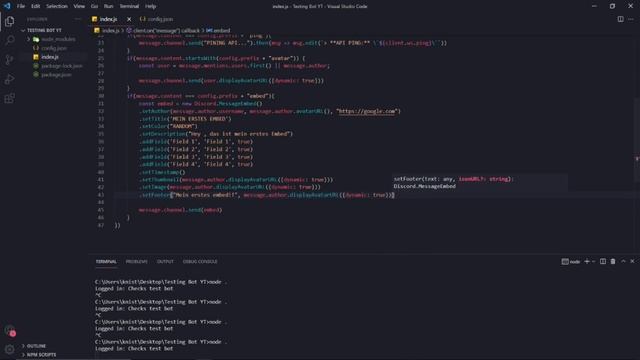
Task: Click the setTitle('MEIN ERSTES EMBED') line
Action: [185, 119]
